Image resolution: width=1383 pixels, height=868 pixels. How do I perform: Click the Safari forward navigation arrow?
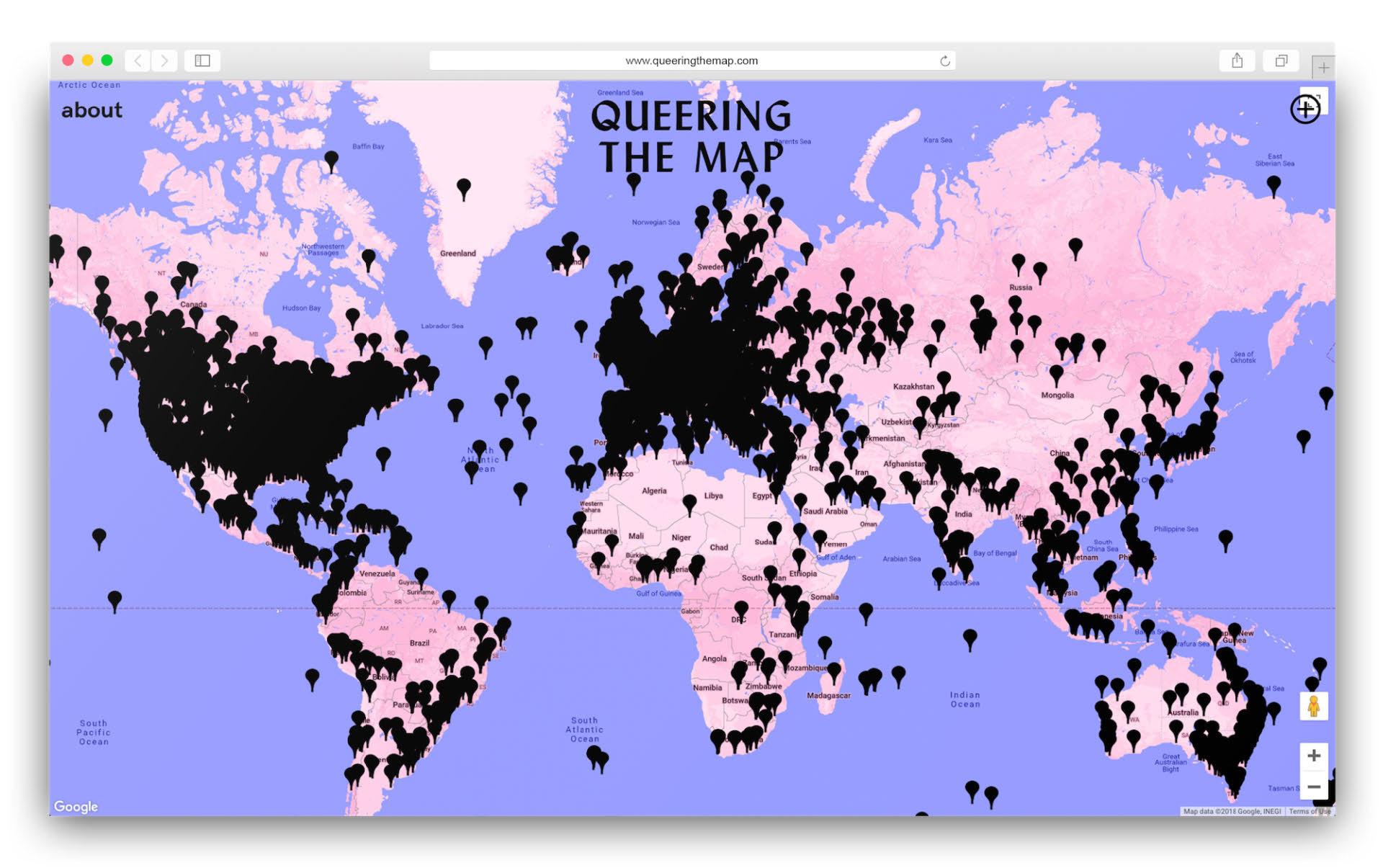point(164,61)
